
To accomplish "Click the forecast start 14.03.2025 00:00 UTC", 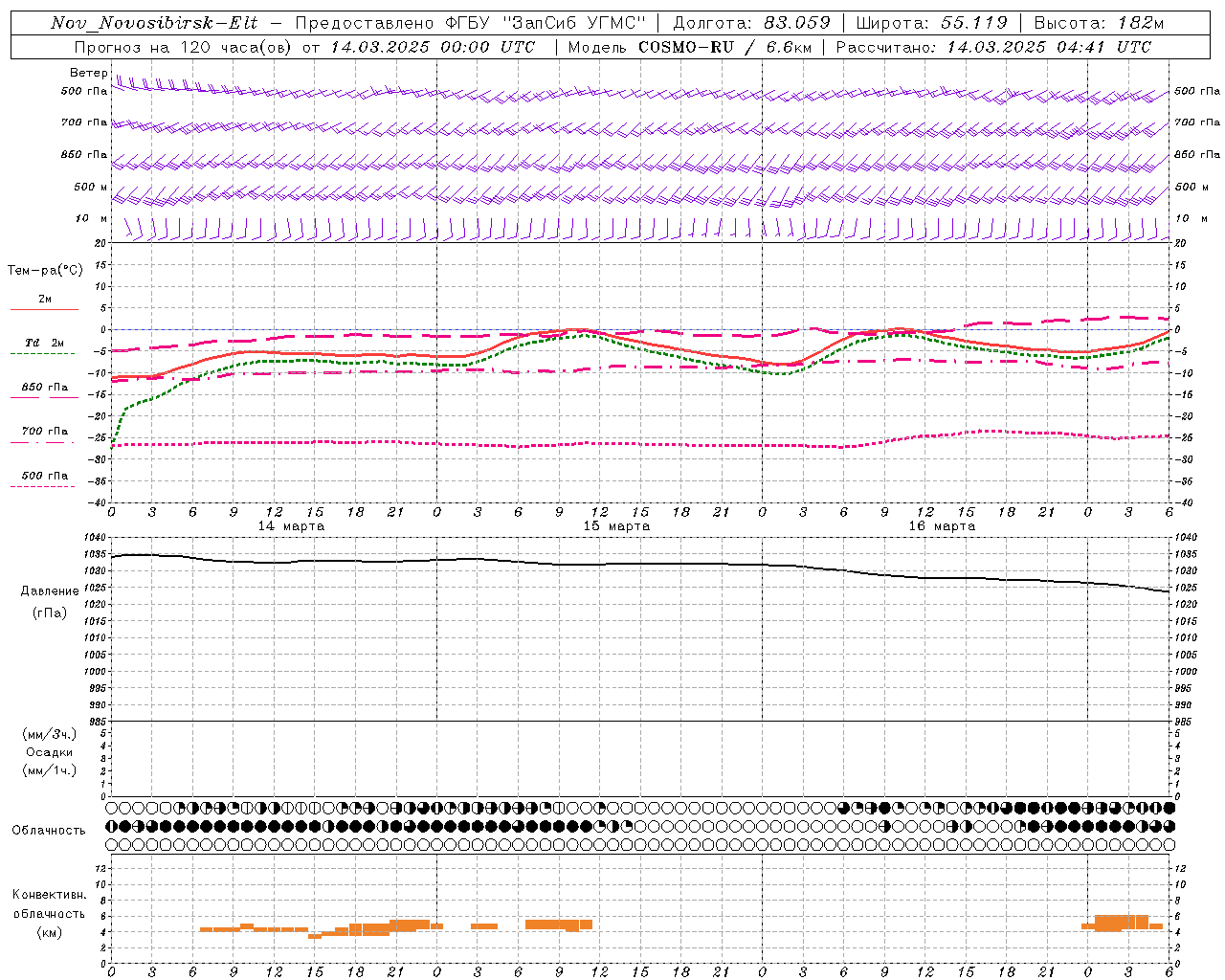I will tap(433, 47).
